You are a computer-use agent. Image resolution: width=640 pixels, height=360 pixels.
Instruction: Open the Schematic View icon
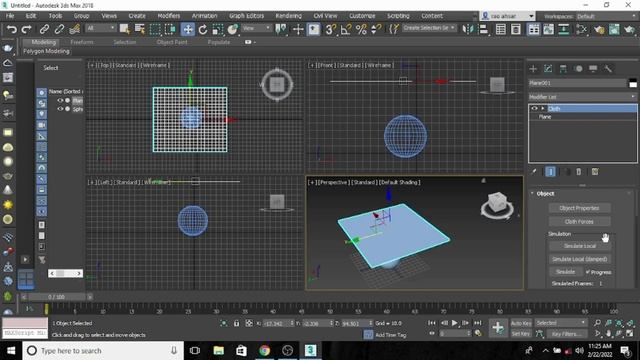click(x=564, y=29)
